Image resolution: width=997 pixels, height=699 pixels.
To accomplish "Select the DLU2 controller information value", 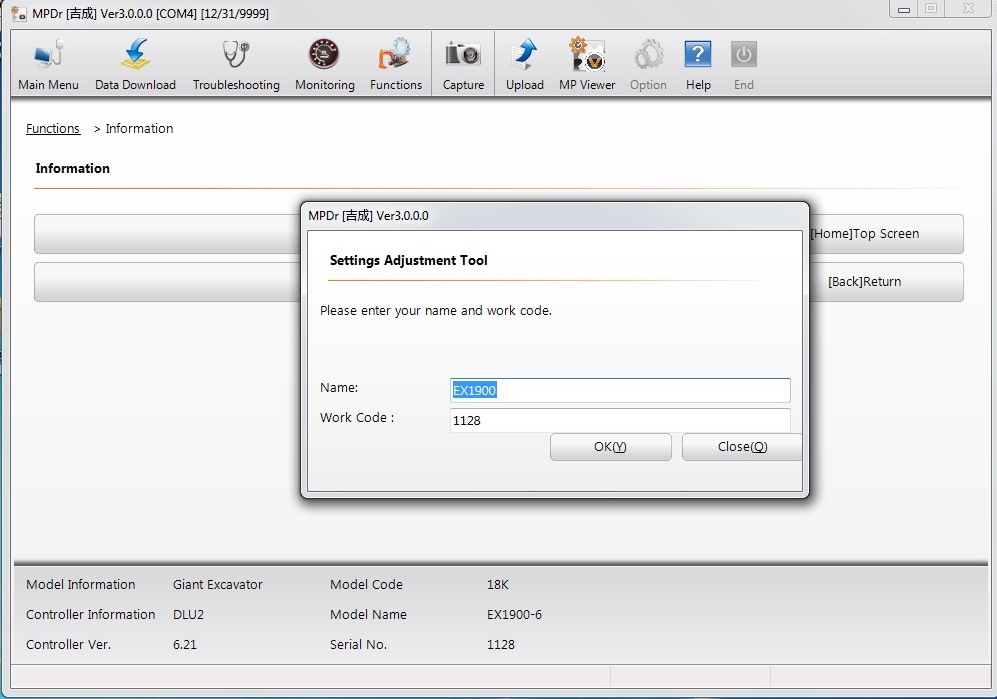I will pyautogui.click(x=188, y=614).
